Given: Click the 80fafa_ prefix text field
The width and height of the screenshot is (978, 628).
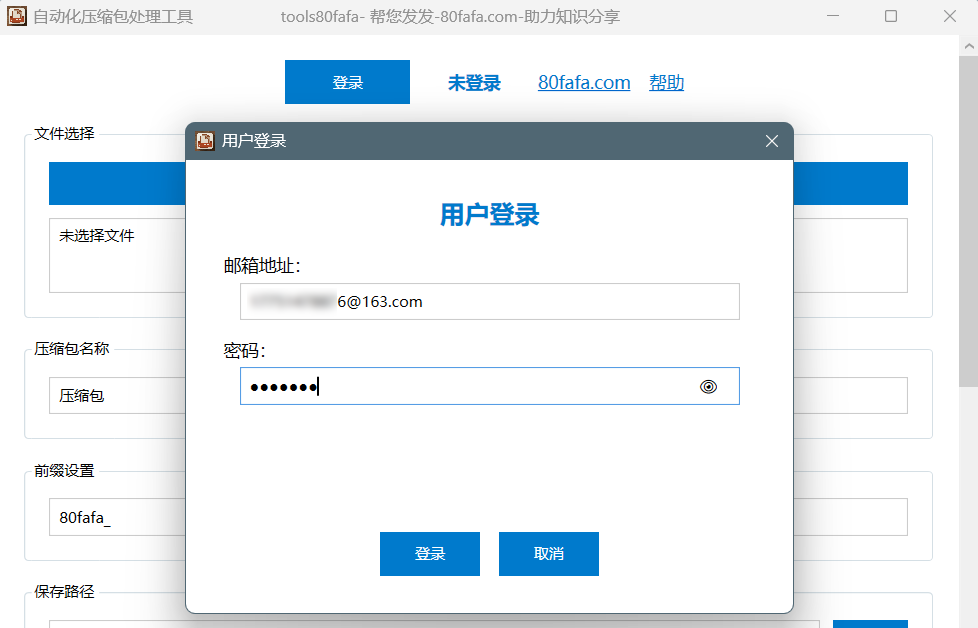Looking at the screenshot, I should coord(115,518).
